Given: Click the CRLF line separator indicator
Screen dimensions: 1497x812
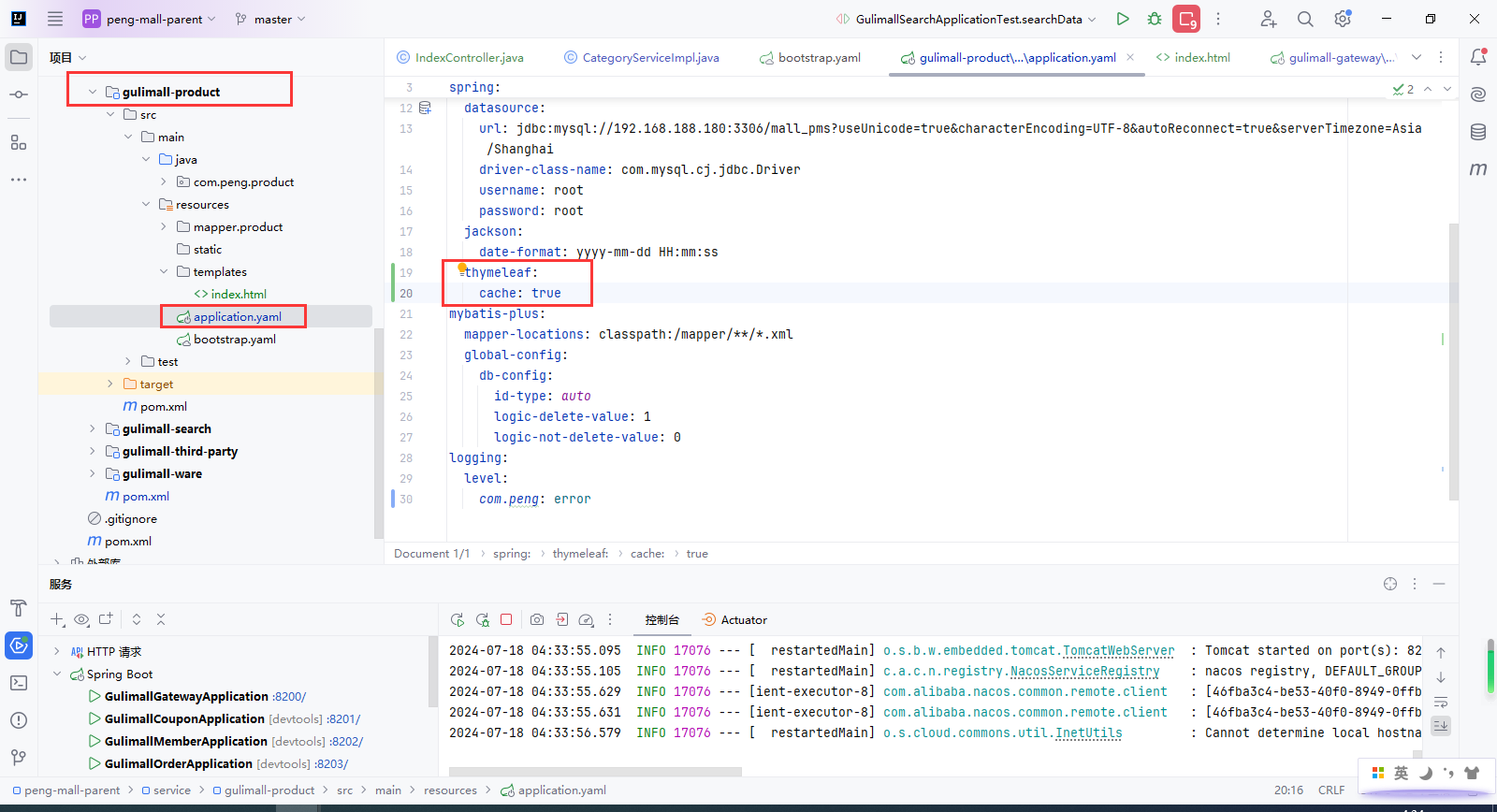Looking at the screenshot, I should (1331, 790).
